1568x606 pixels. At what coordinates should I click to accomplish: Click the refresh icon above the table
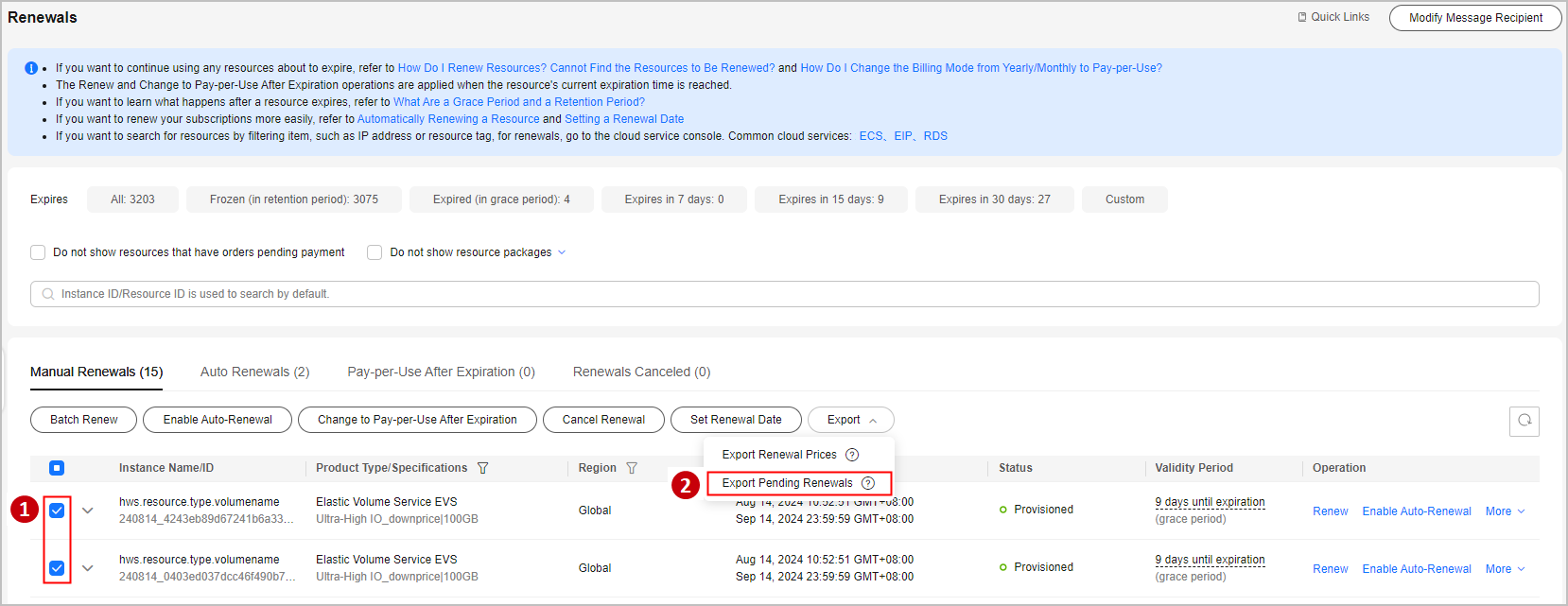(x=1524, y=421)
